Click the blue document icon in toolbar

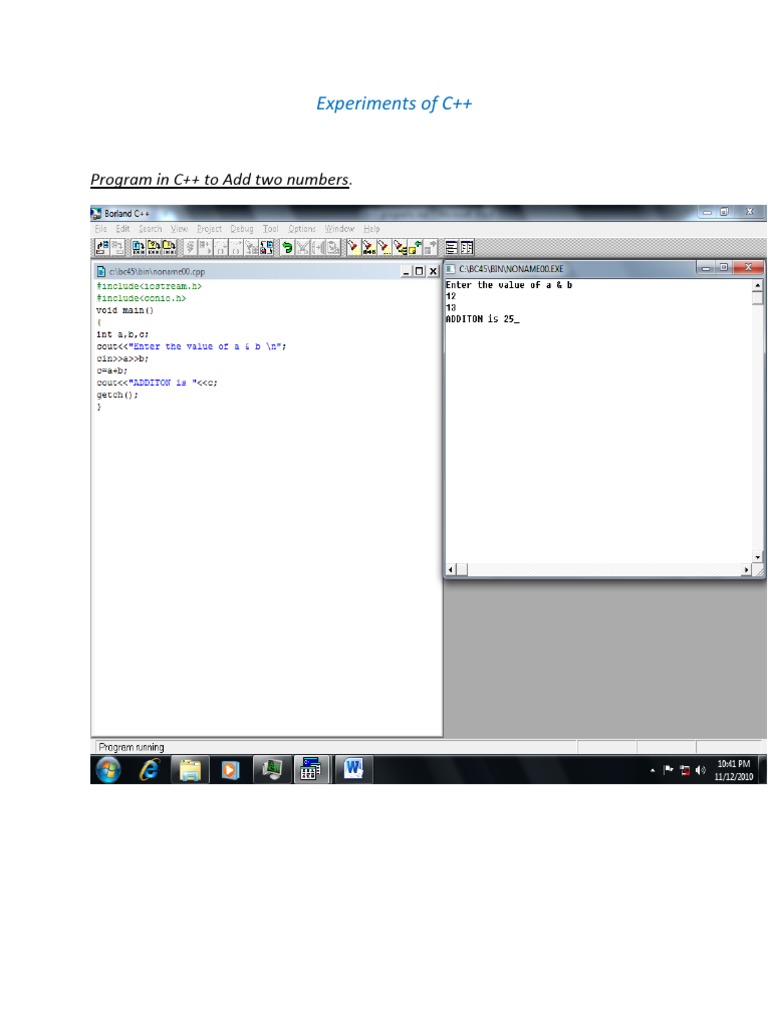138,248
